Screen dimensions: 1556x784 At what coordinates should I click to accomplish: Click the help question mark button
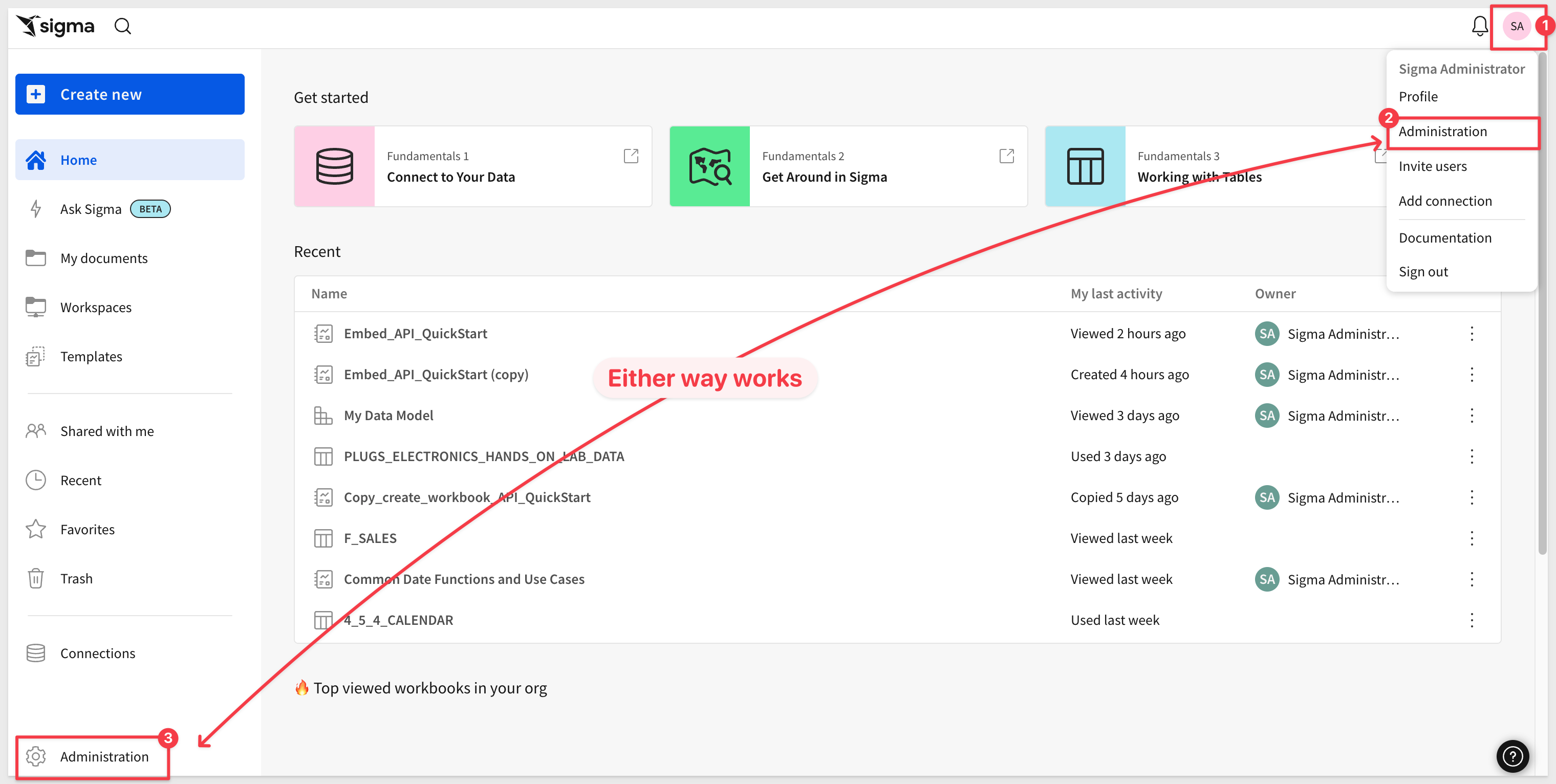click(x=1512, y=756)
